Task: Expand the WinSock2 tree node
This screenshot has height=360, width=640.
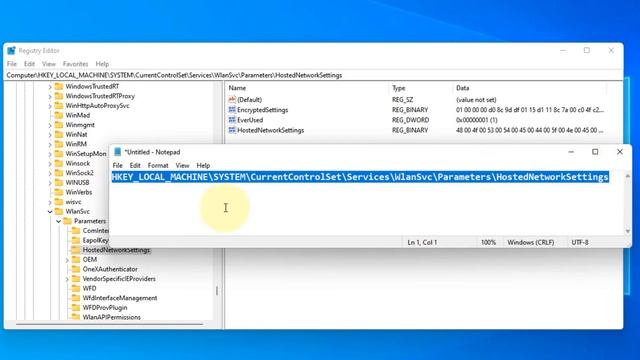Action: [x=50, y=173]
